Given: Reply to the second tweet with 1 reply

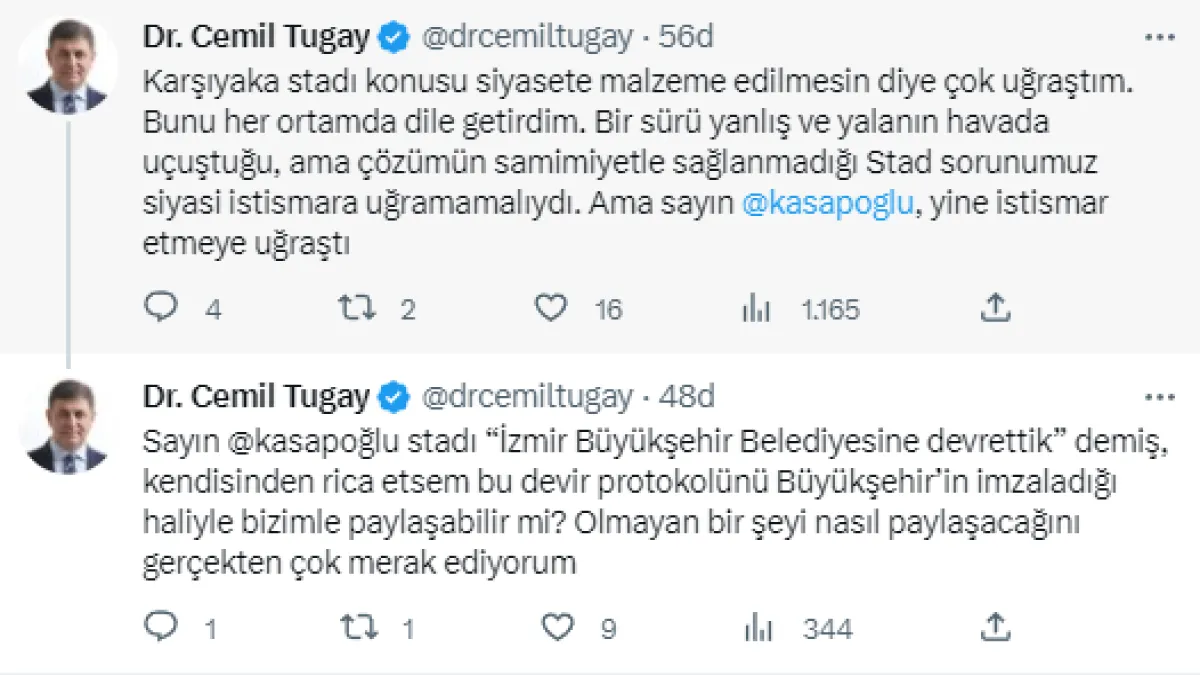Looking at the screenshot, I should click(x=160, y=627).
